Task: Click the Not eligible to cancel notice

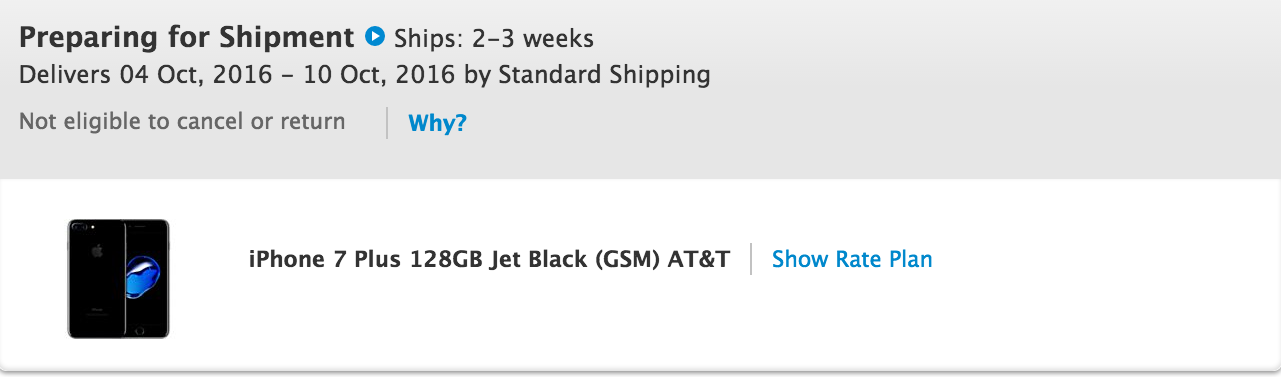Action: coord(182,122)
